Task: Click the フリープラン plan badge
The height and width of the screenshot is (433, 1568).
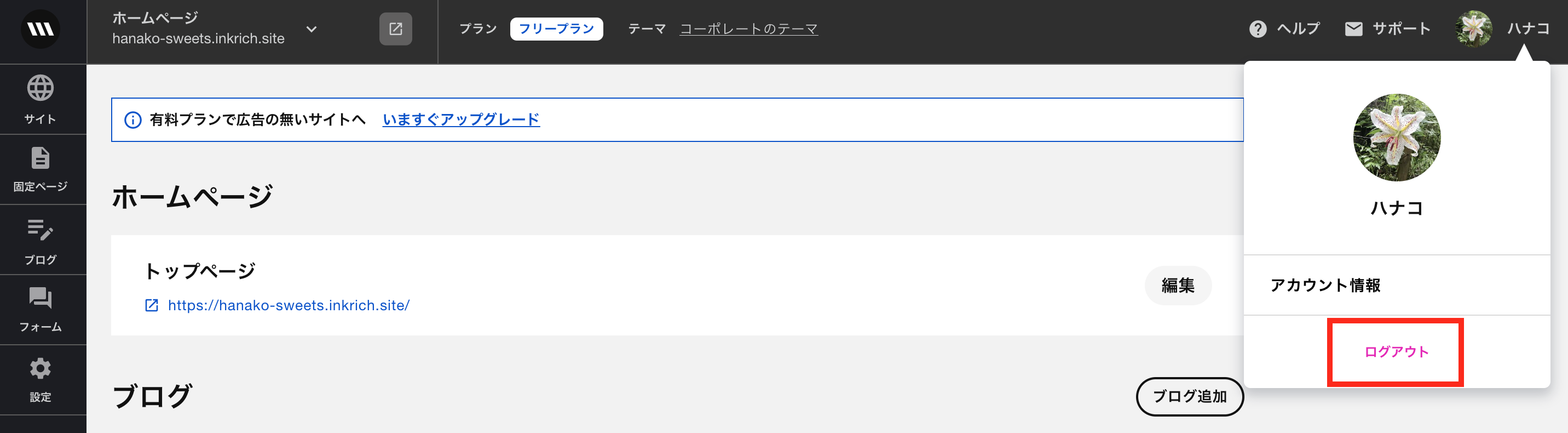Action: coord(556,29)
